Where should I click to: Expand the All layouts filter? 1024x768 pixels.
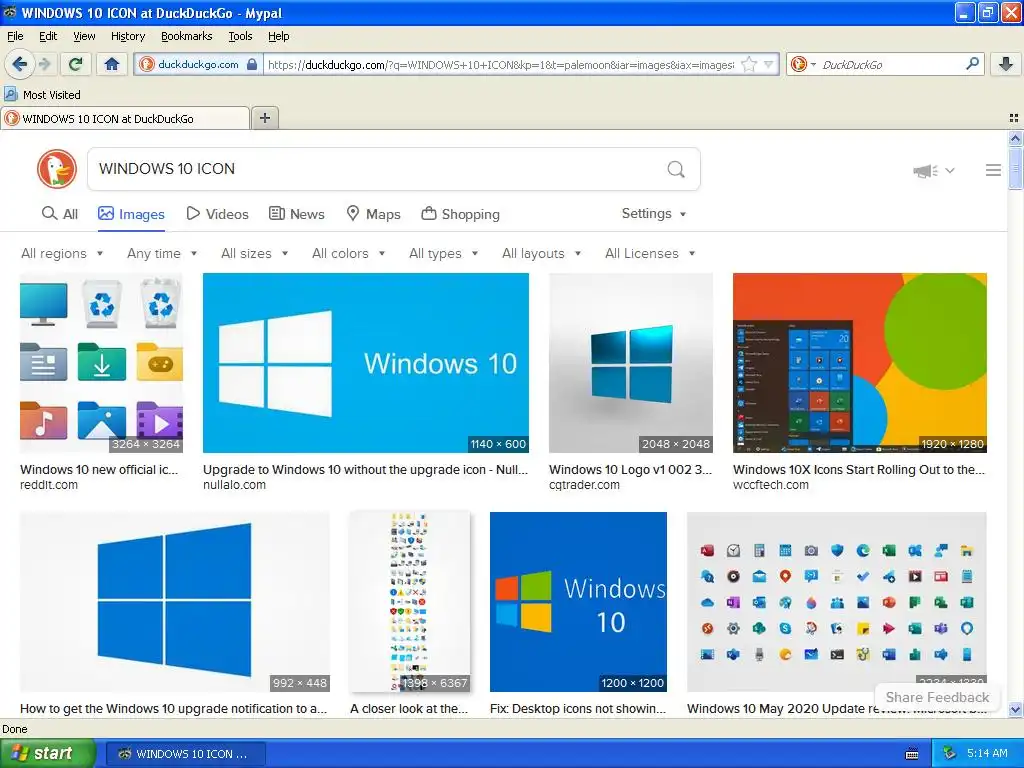[541, 253]
